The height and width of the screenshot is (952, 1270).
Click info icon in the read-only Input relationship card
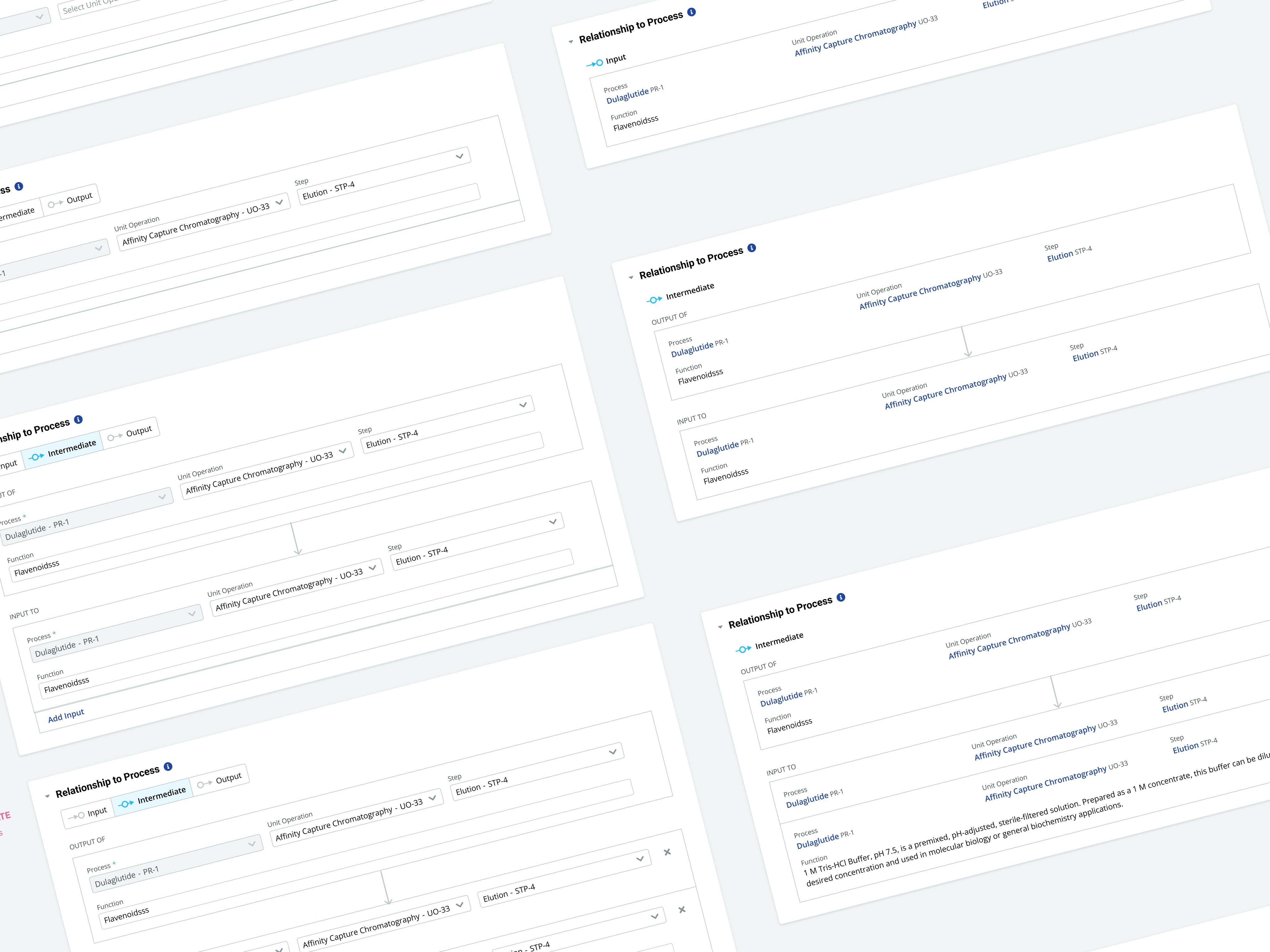(x=692, y=12)
